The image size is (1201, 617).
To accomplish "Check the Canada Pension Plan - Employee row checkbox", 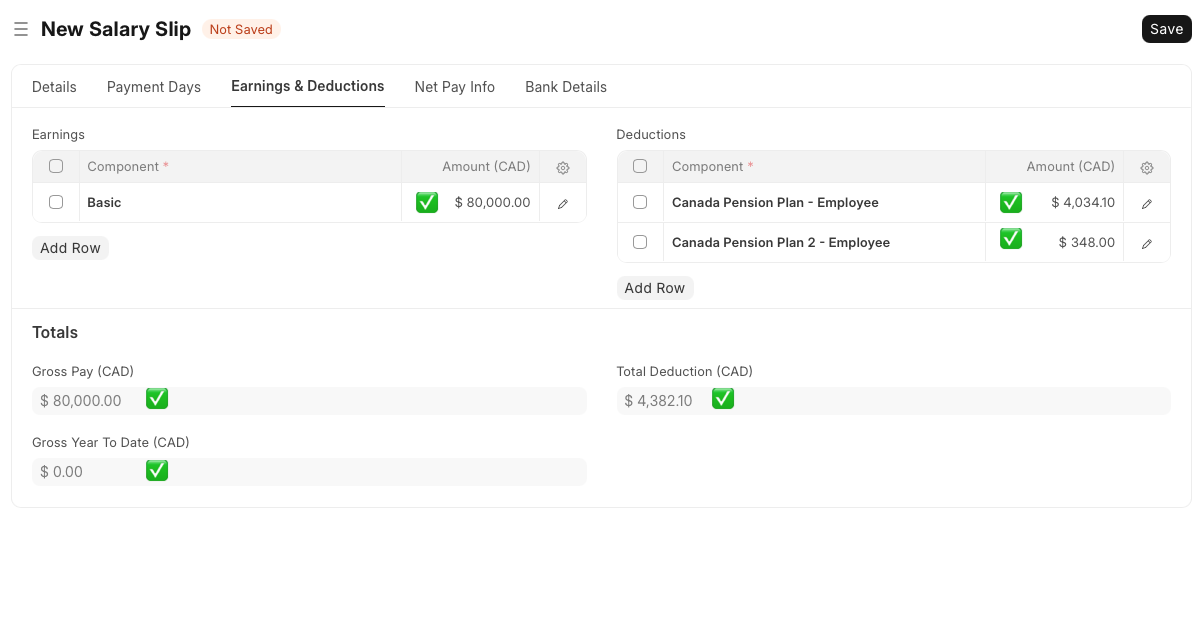I will click(x=640, y=202).
